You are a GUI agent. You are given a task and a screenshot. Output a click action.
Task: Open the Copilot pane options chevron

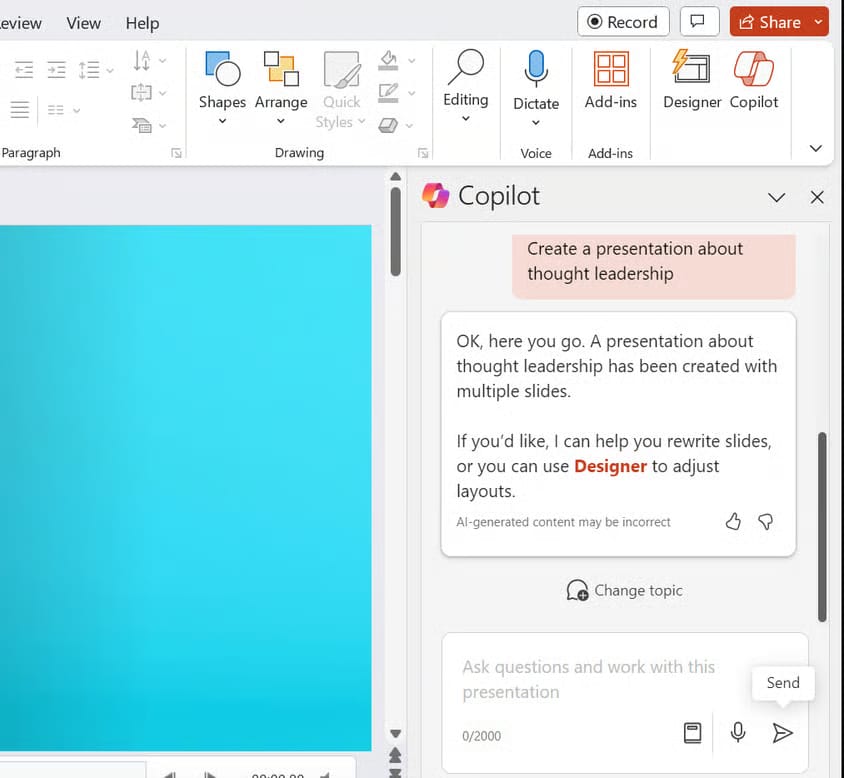[x=776, y=197]
